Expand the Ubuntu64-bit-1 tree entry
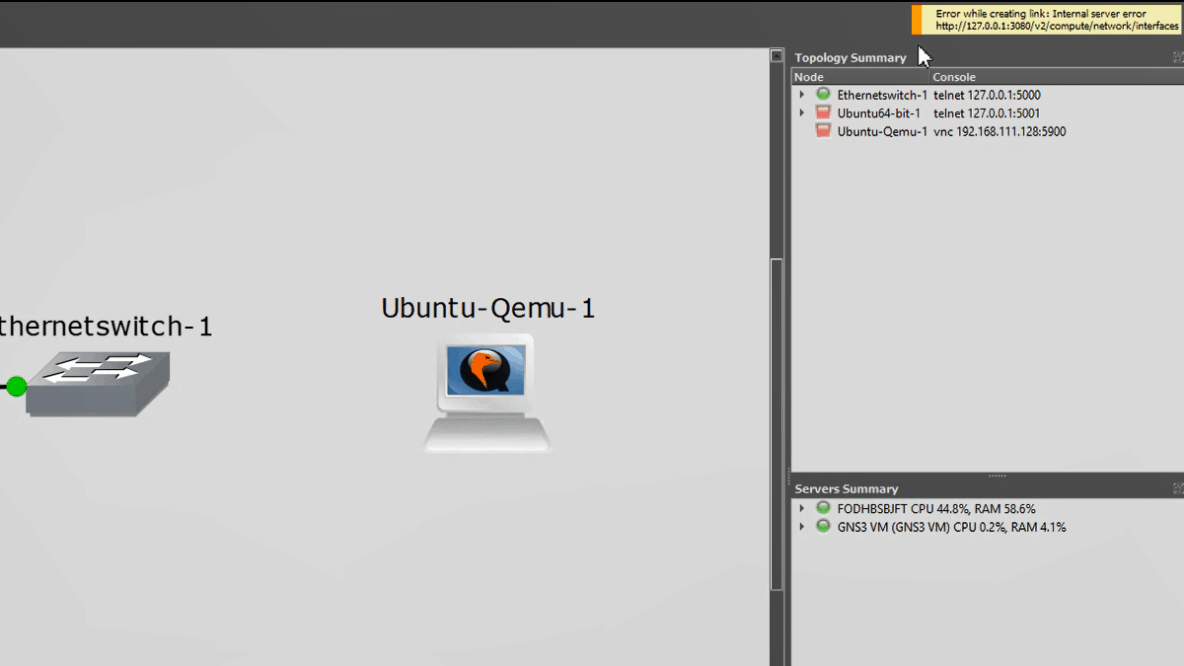 click(x=801, y=112)
